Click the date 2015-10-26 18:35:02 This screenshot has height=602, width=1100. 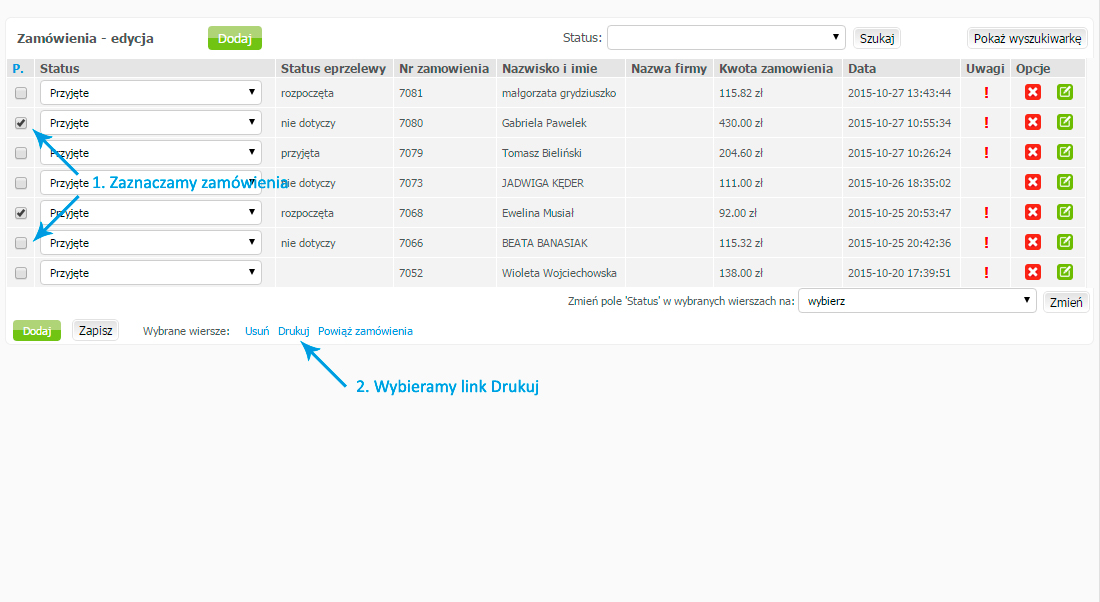pyautogui.click(x=899, y=183)
